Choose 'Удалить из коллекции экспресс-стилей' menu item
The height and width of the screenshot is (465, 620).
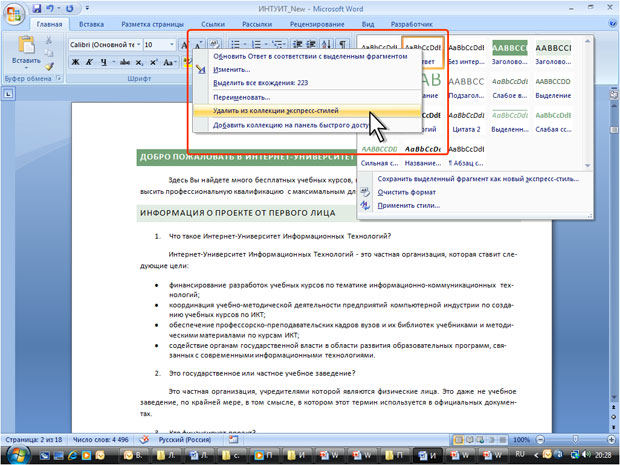[275, 111]
